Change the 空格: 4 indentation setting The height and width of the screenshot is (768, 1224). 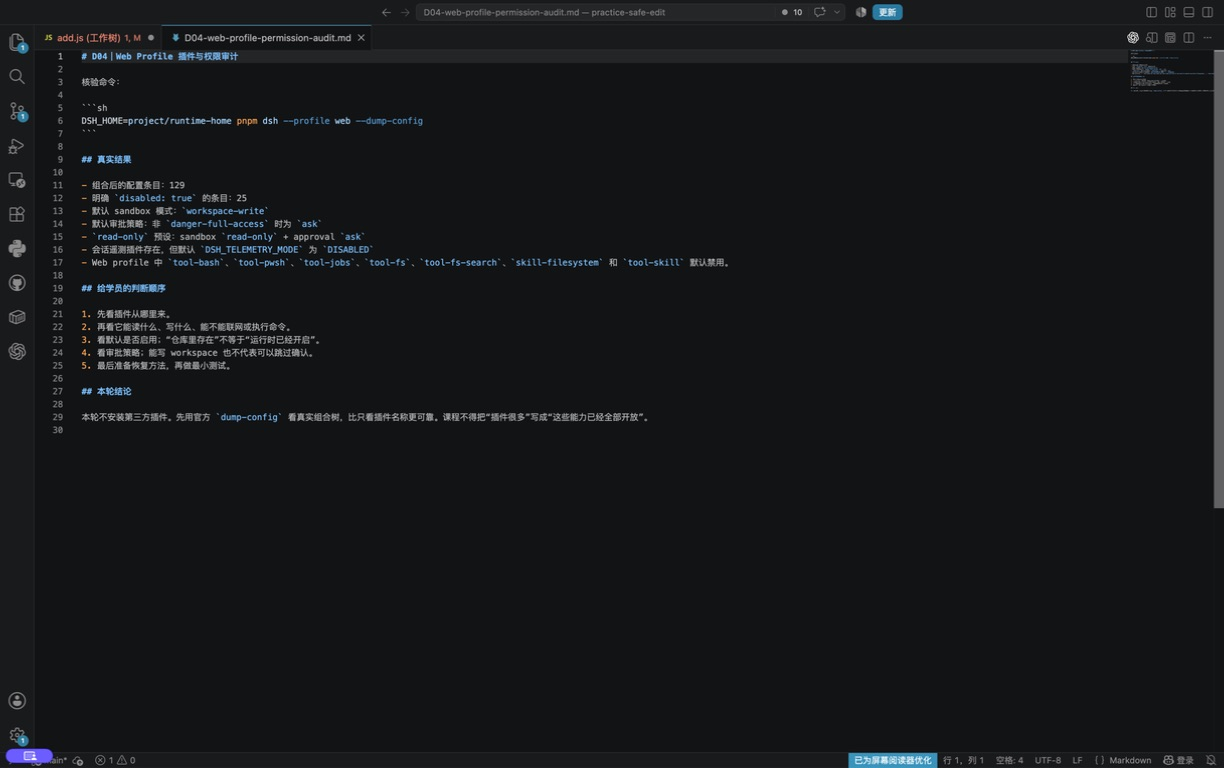(x=1009, y=760)
